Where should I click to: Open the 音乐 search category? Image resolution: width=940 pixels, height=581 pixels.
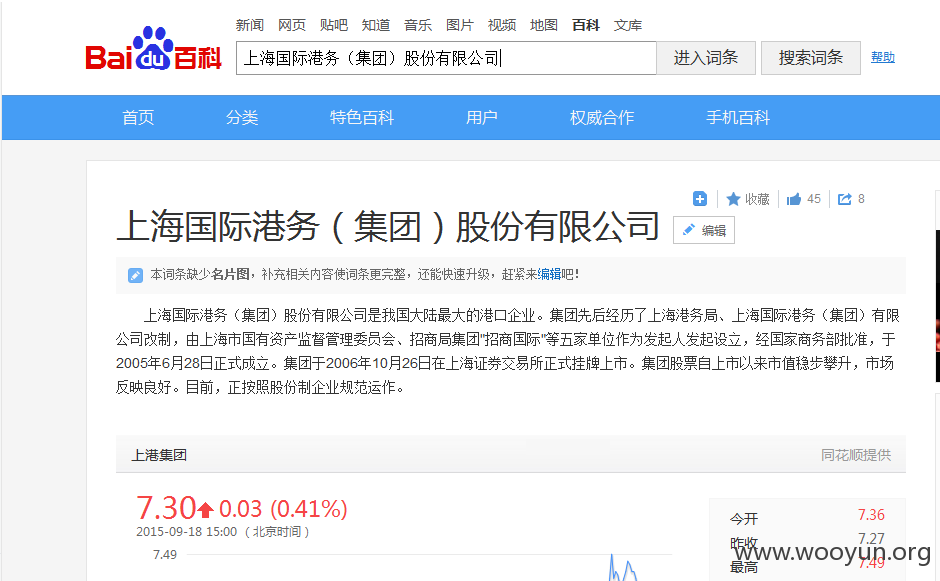tap(418, 25)
